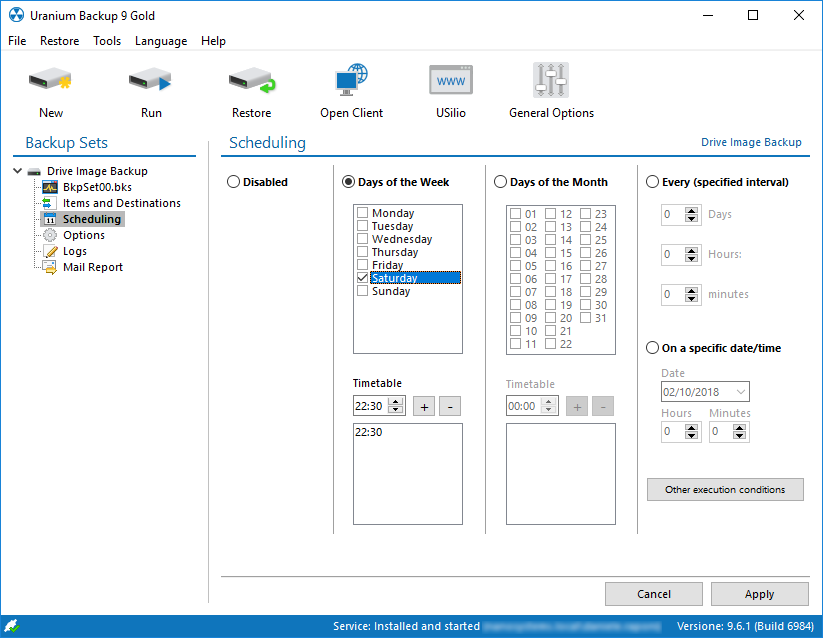823x638 pixels.
Task: Open the Tools menu
Action: tap(107, 41)
